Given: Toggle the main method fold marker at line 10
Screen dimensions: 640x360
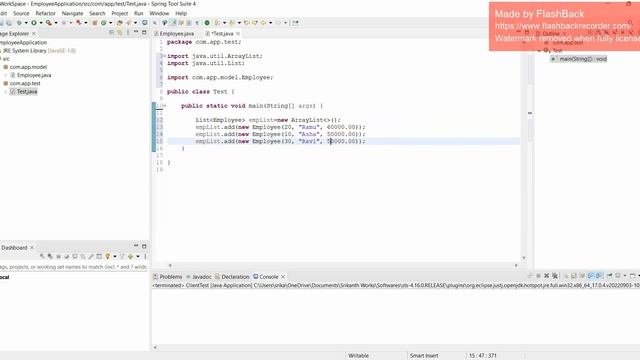Looking at the screenshot, I should pos(164,106).
